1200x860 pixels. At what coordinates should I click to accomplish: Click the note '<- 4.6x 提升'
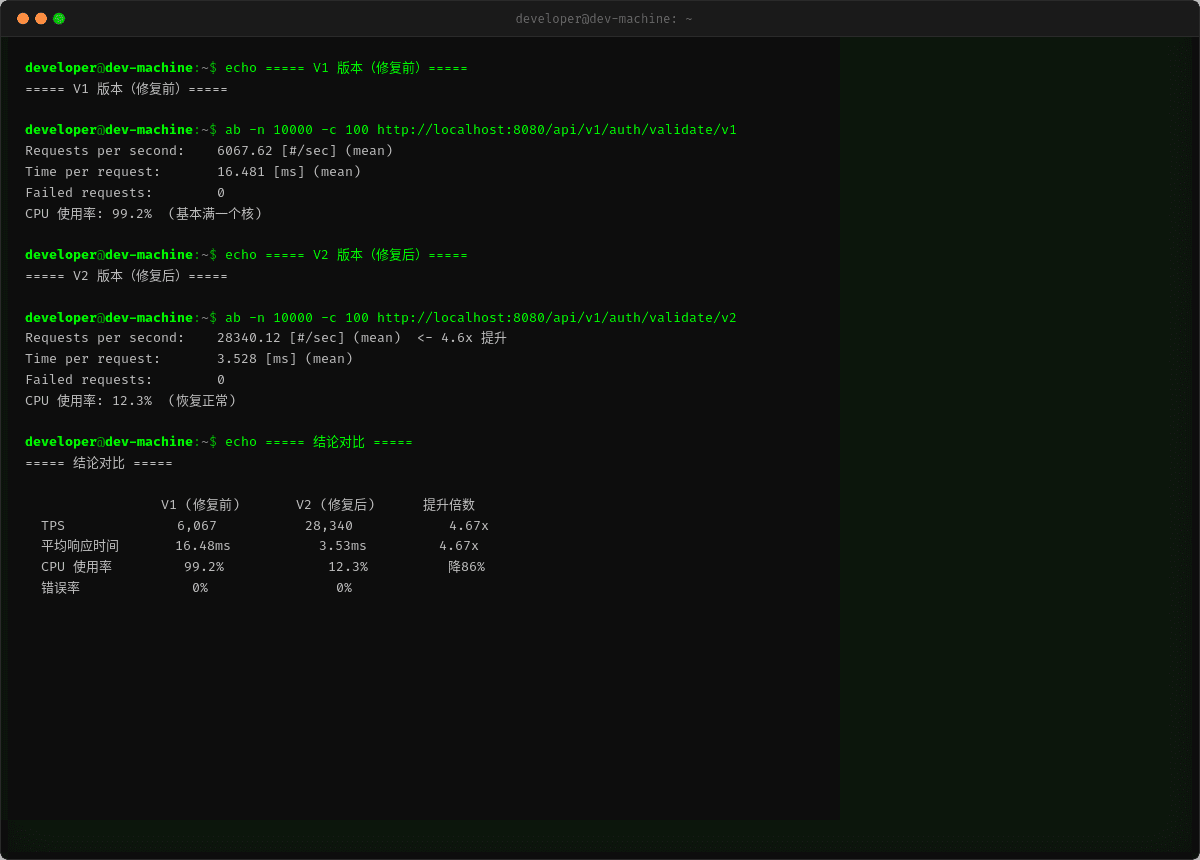pos(462,338)
